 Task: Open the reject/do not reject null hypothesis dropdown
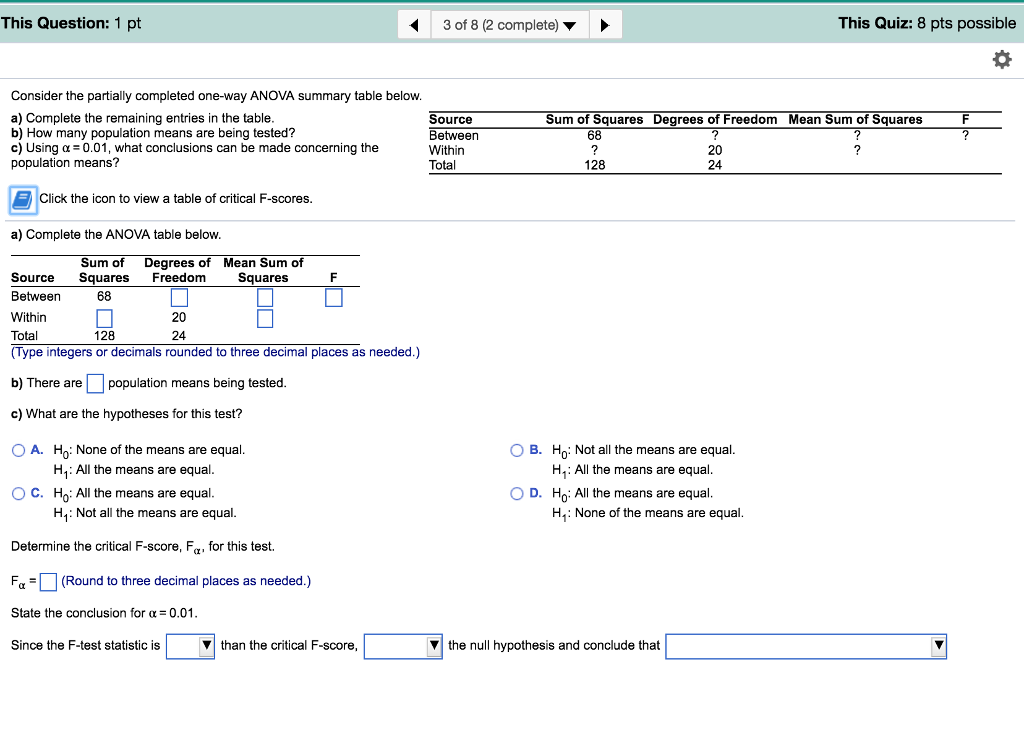[x=403, y=646]
